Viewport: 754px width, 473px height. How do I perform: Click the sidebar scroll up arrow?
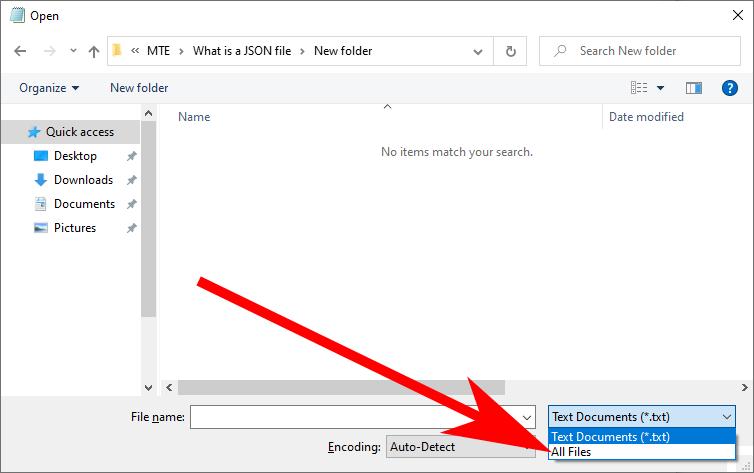pos(149,113)
